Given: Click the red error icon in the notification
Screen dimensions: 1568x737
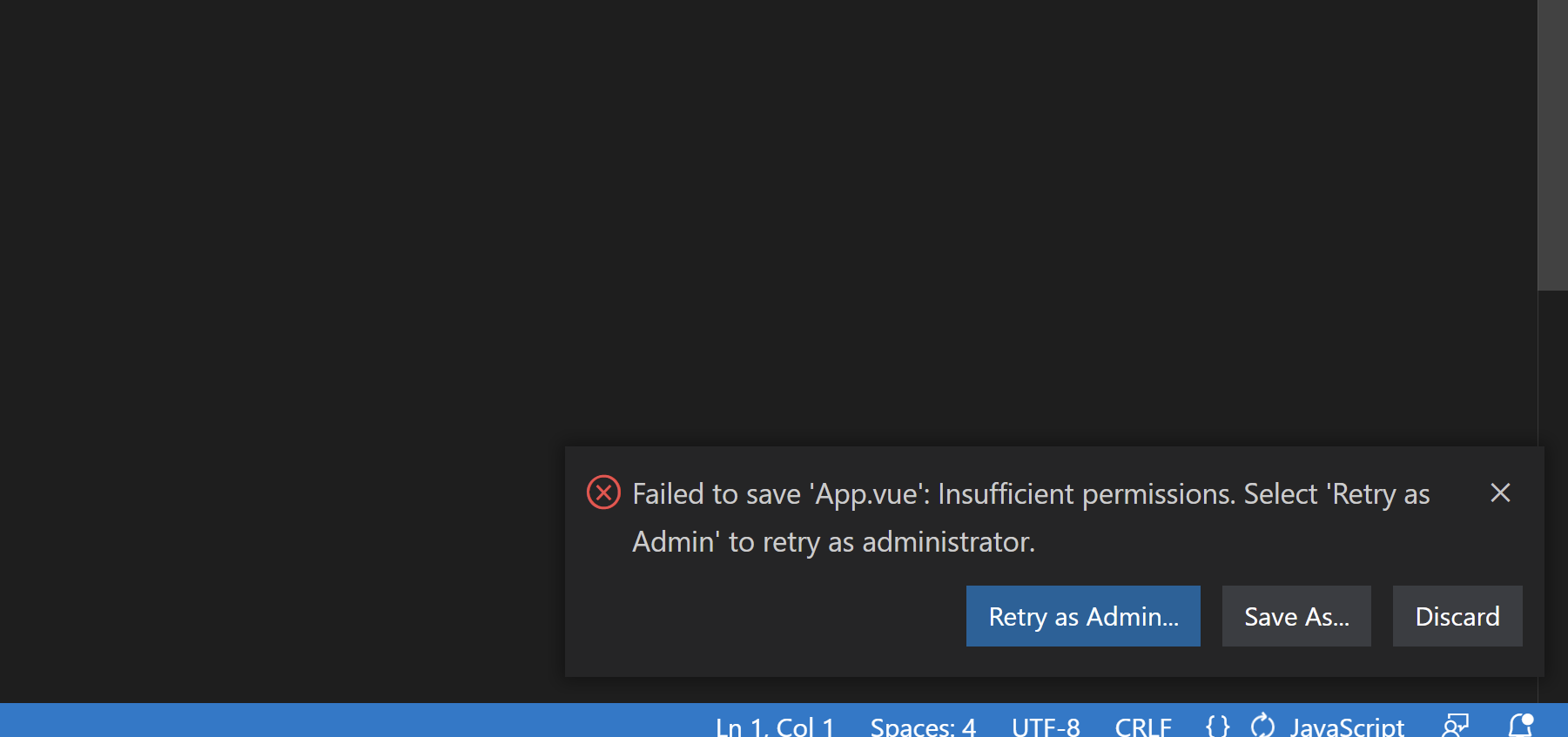Looking at the screenshot, I should [603, 492].
